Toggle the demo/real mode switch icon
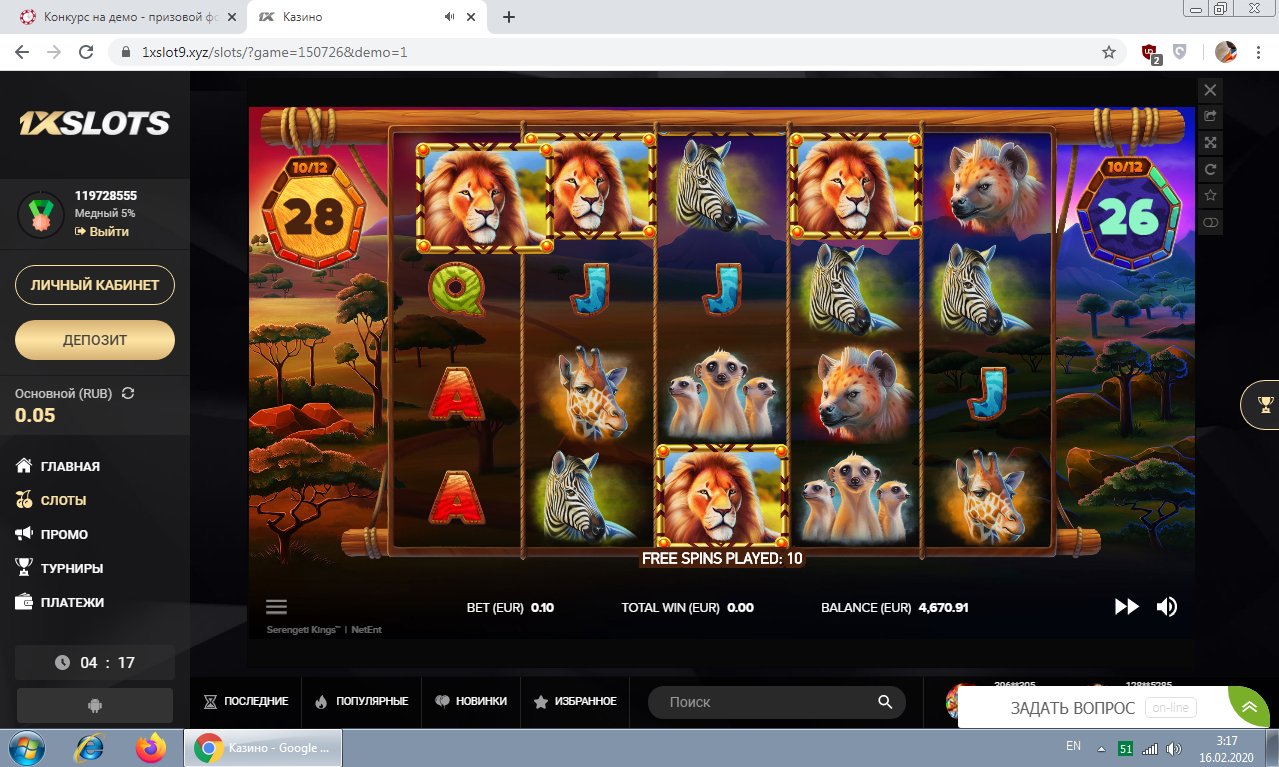 point(1210,222)
